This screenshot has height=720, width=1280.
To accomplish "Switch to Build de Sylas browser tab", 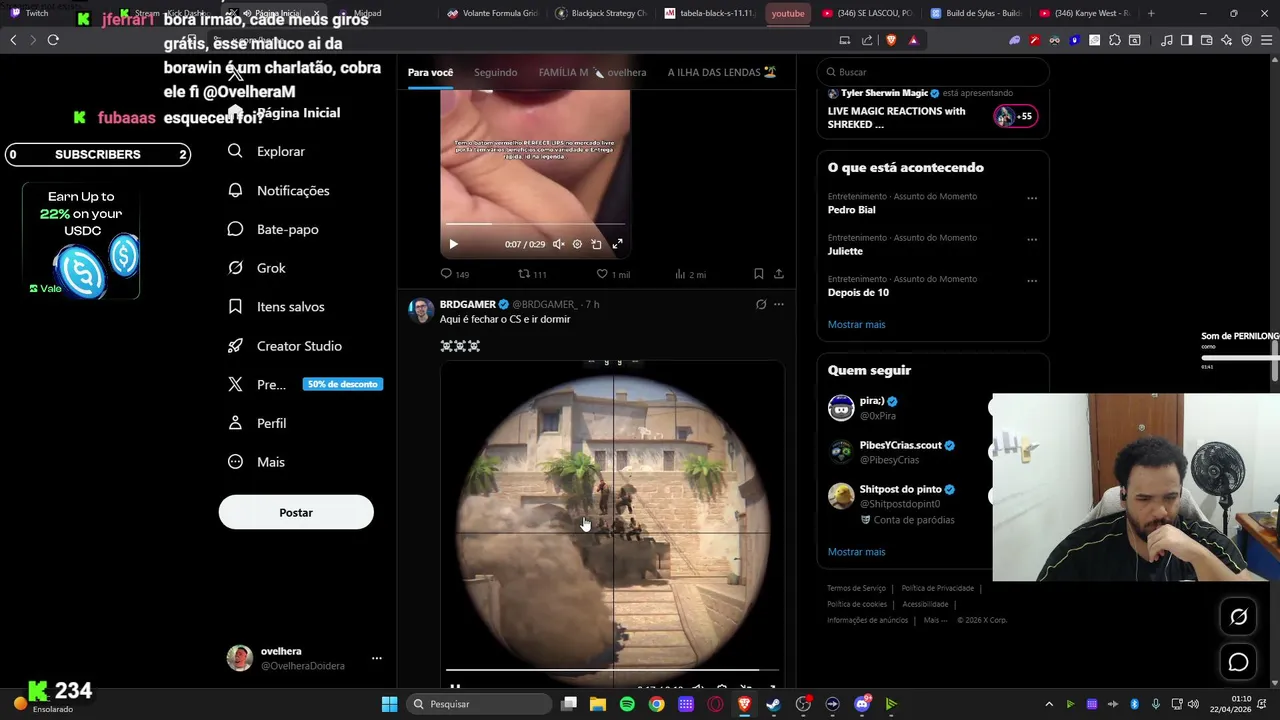I will coord(975,13).
